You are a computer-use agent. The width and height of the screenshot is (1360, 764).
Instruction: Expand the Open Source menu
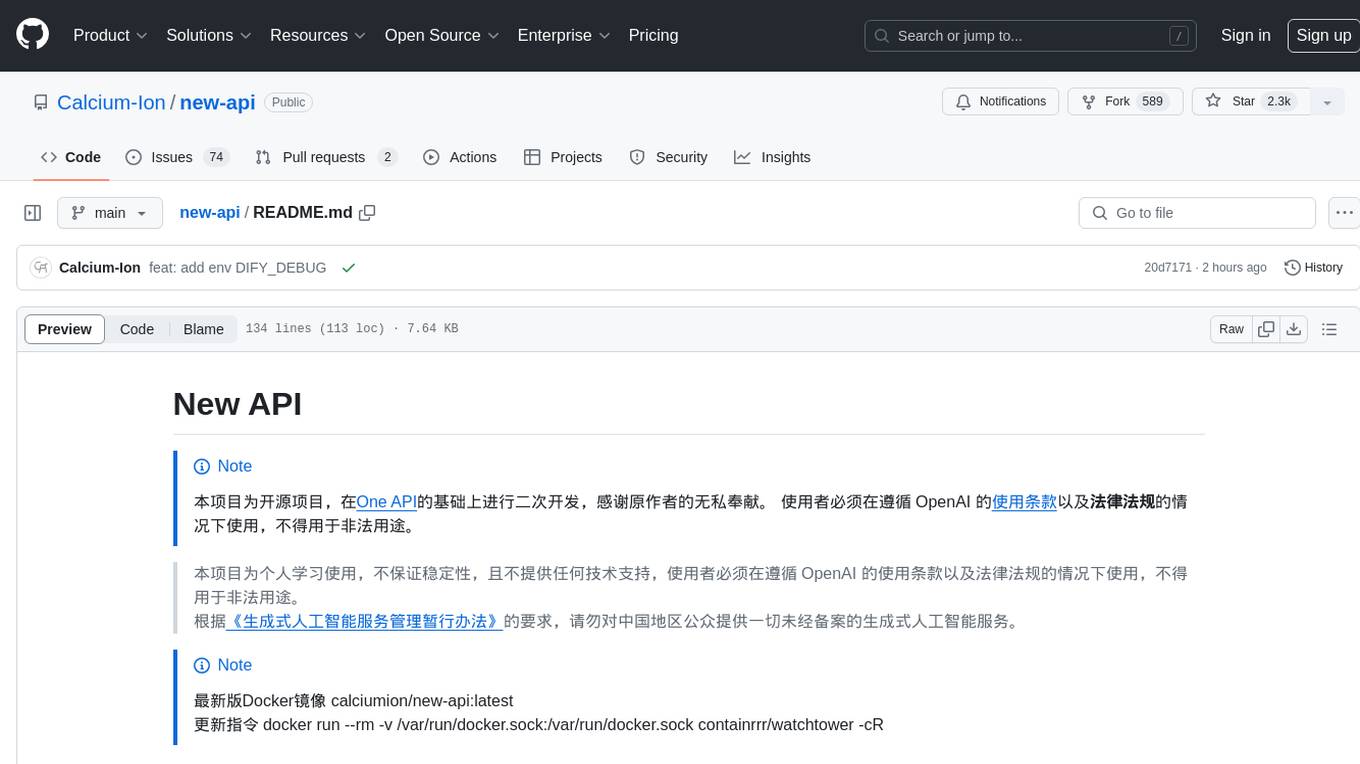pos(442,35)
